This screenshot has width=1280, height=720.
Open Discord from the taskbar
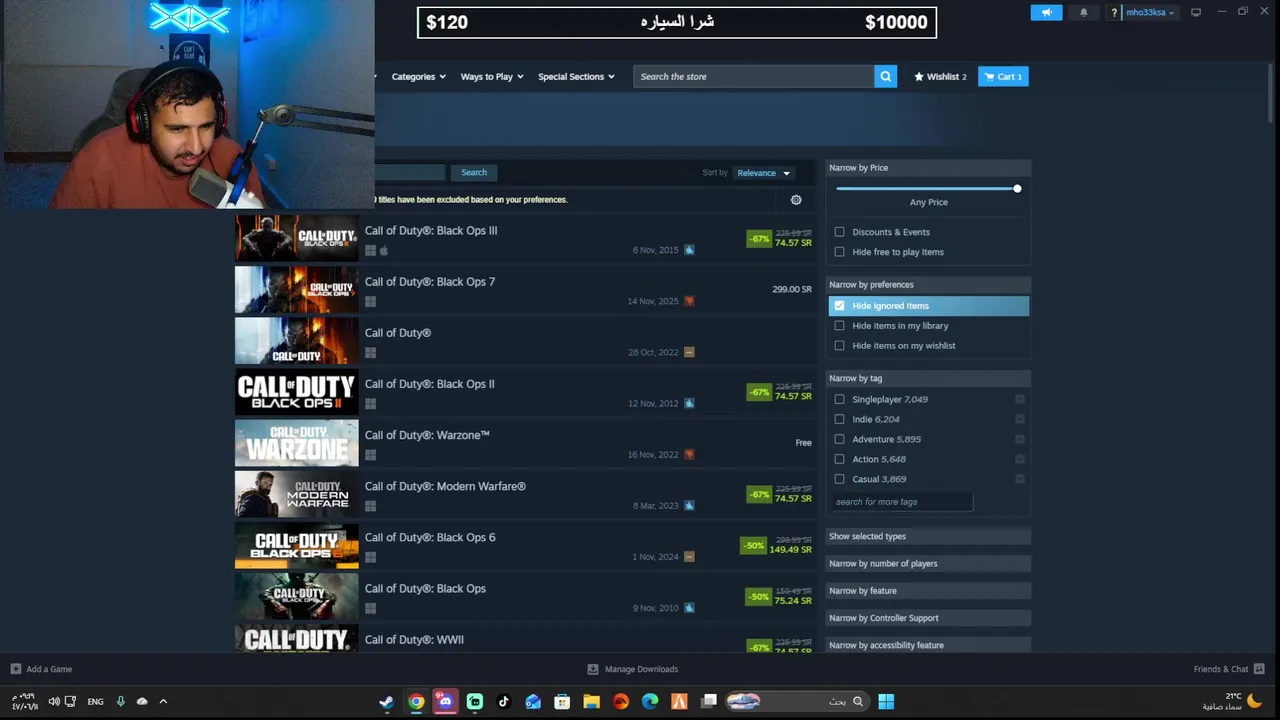click(445, 701)
